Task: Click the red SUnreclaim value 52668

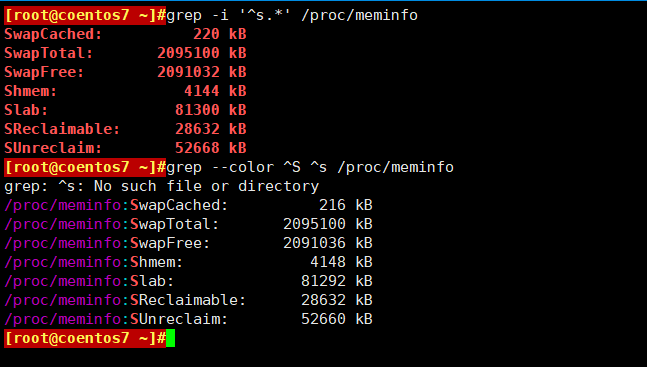Action: pos(197,148)
